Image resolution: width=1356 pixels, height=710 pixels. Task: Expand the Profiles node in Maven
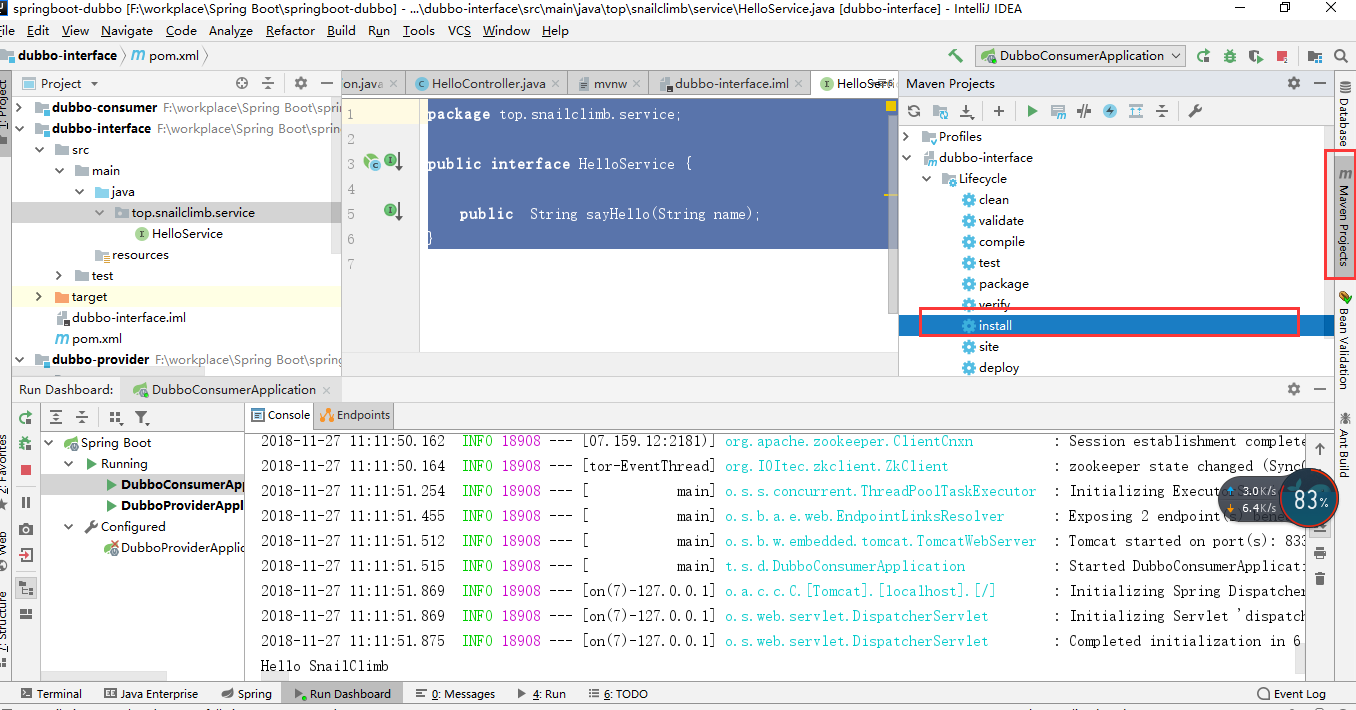click(907, 136)
